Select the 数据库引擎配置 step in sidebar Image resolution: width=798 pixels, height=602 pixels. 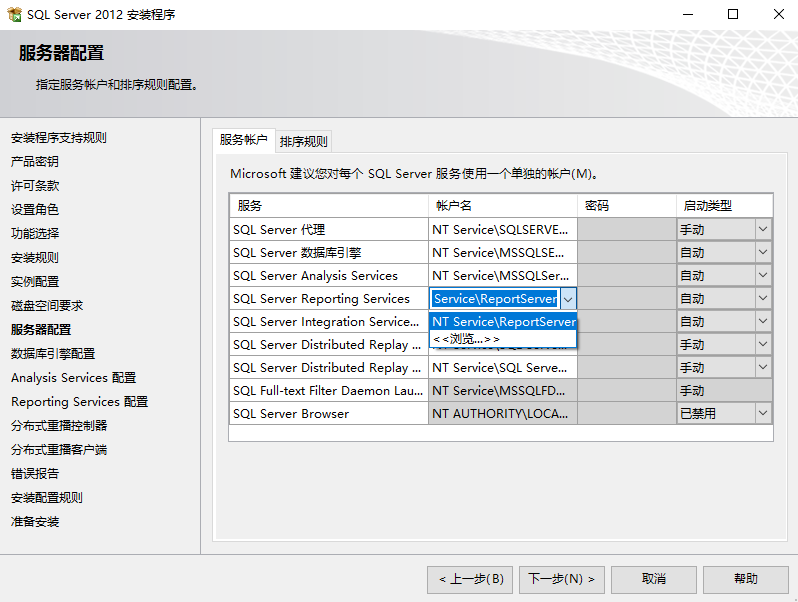point(53,354)
